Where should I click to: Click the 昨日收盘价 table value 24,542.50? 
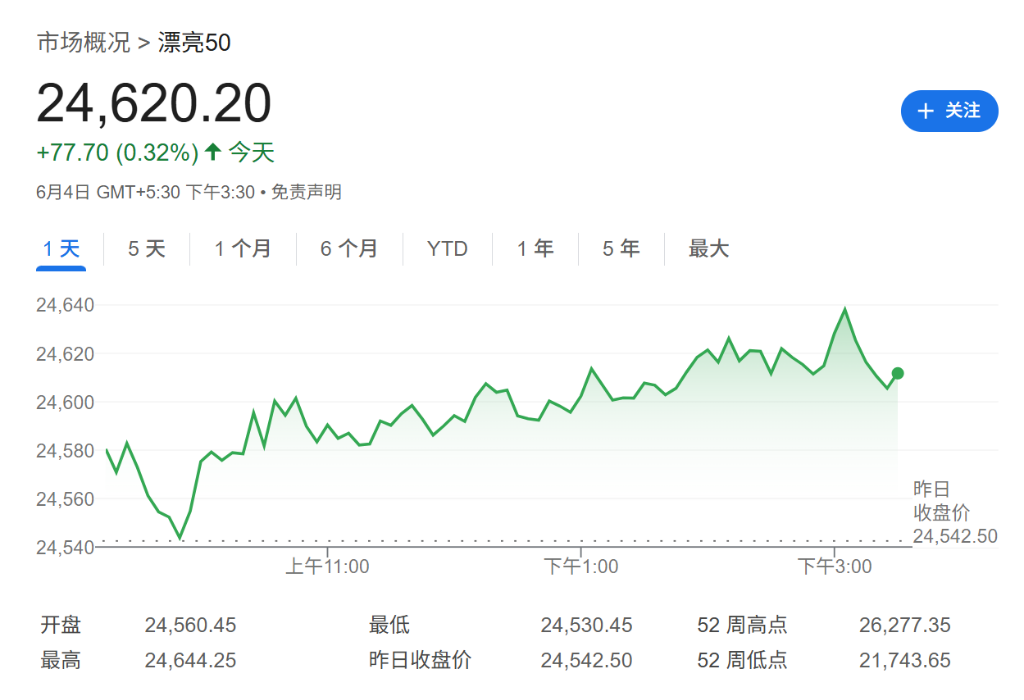tap(586, 661)
